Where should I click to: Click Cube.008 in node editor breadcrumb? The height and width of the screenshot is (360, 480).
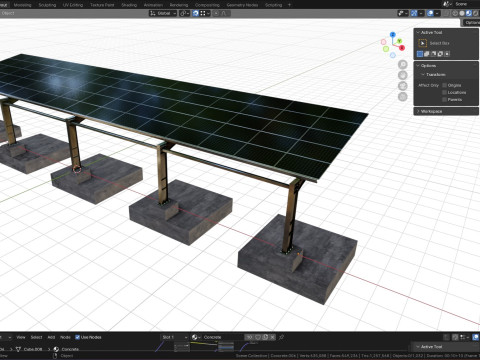coord(33,349)
